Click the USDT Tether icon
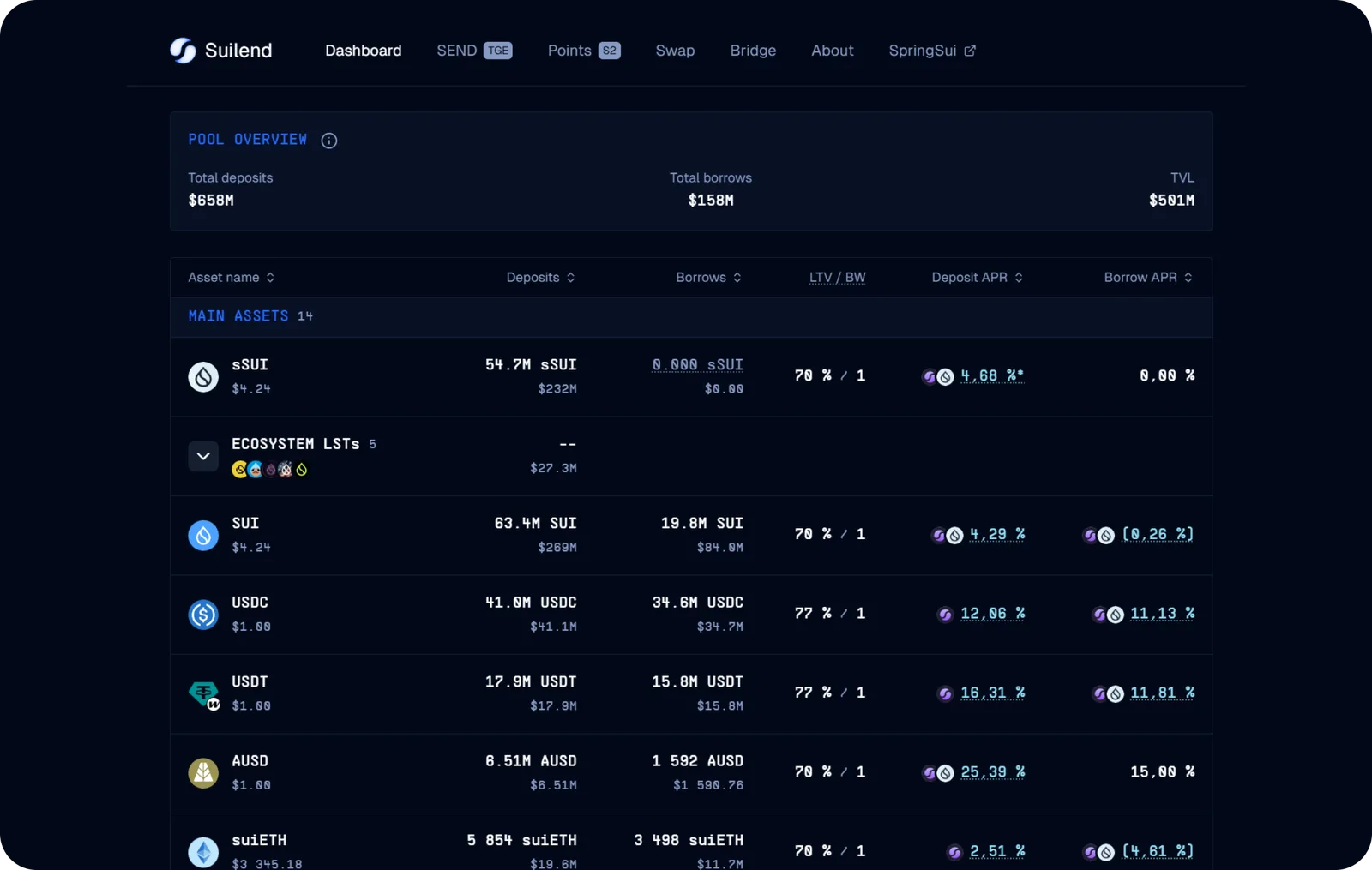Image resolution: width=1372 pixels, height=870 pixels. [x=204, y=694]
